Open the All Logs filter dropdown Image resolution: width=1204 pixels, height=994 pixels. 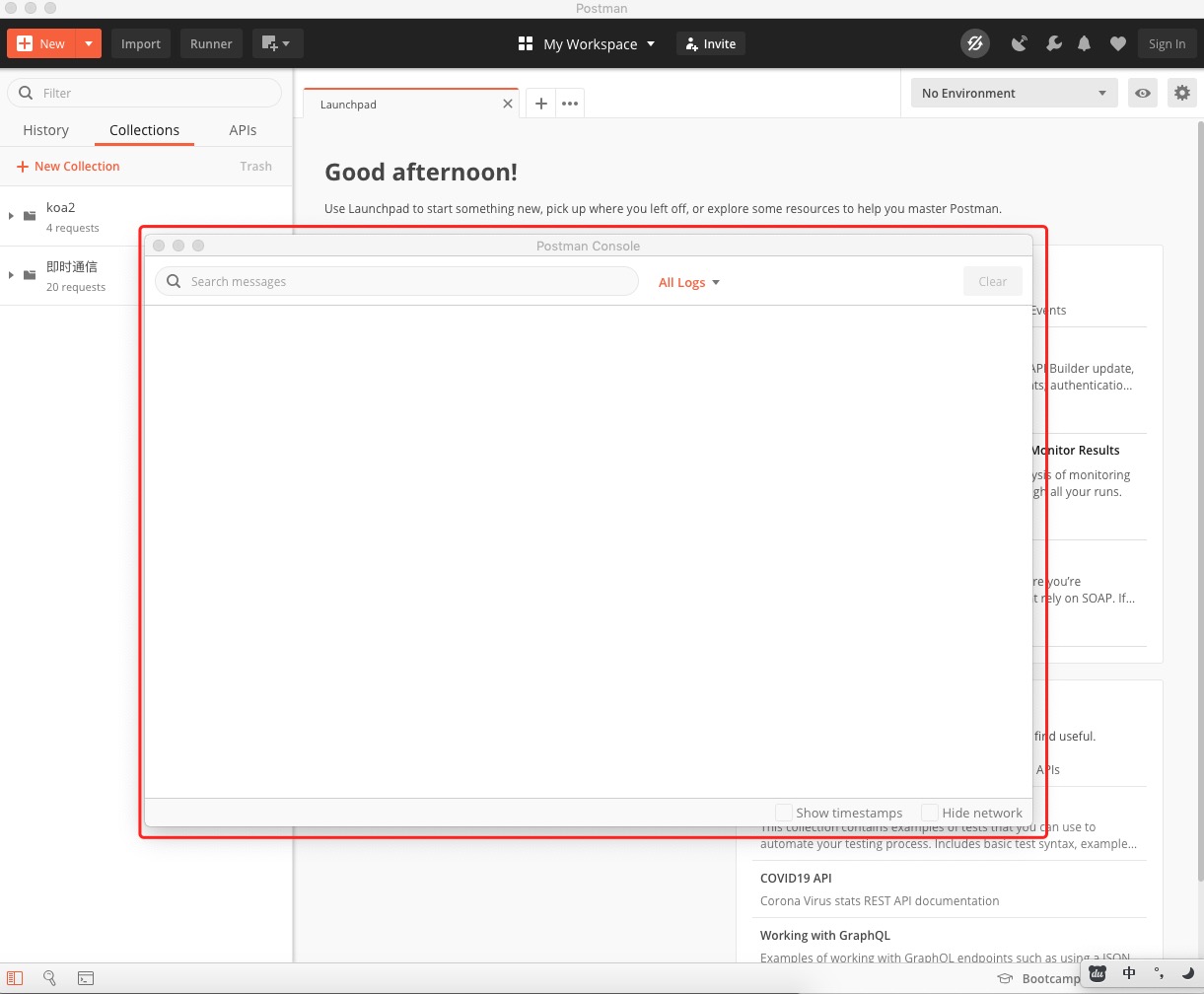(x=689, y=282)
